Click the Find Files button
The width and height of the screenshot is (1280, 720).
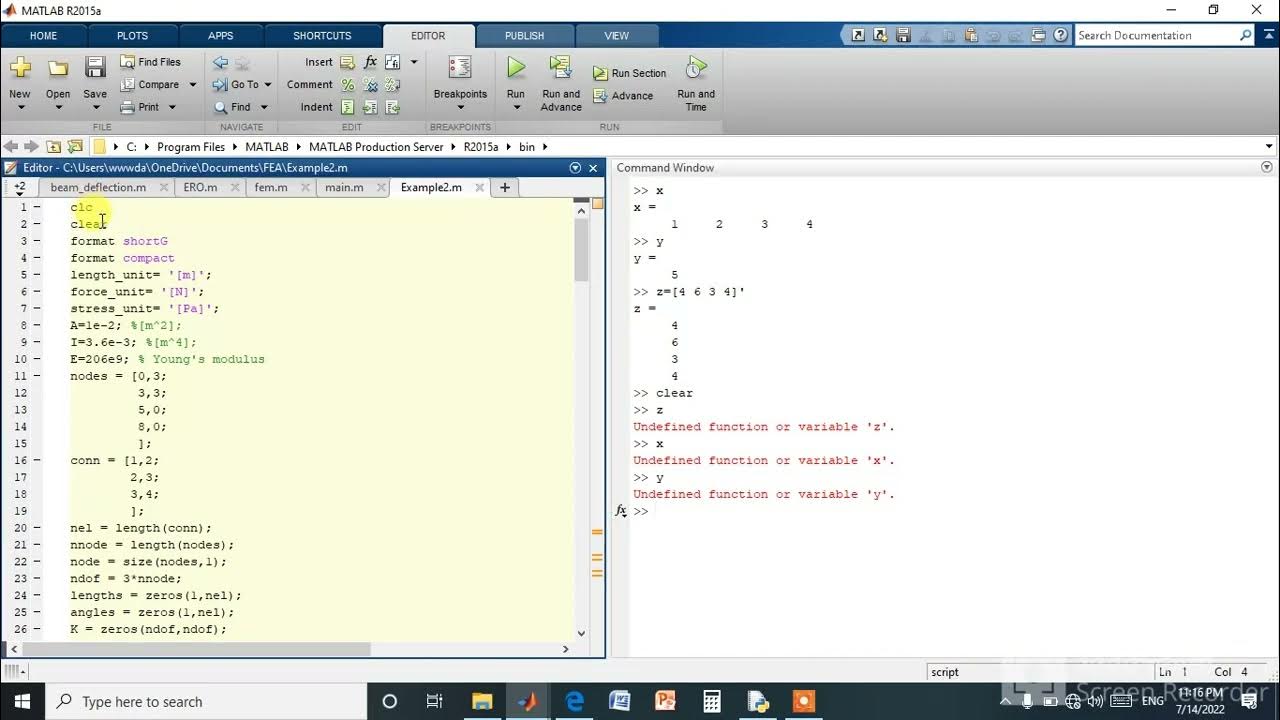click(151, 62)
